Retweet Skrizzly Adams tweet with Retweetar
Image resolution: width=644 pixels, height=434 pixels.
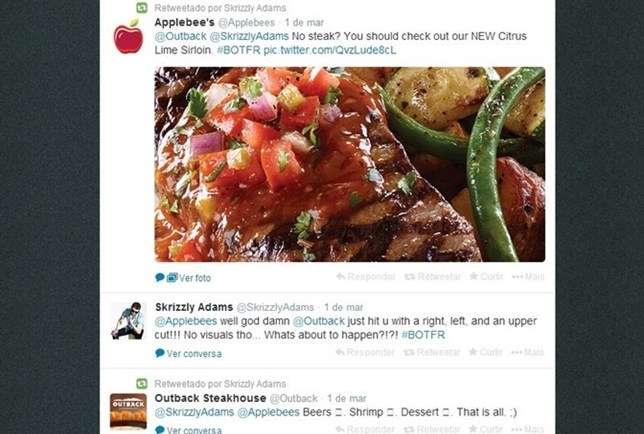tap(432, 352)
